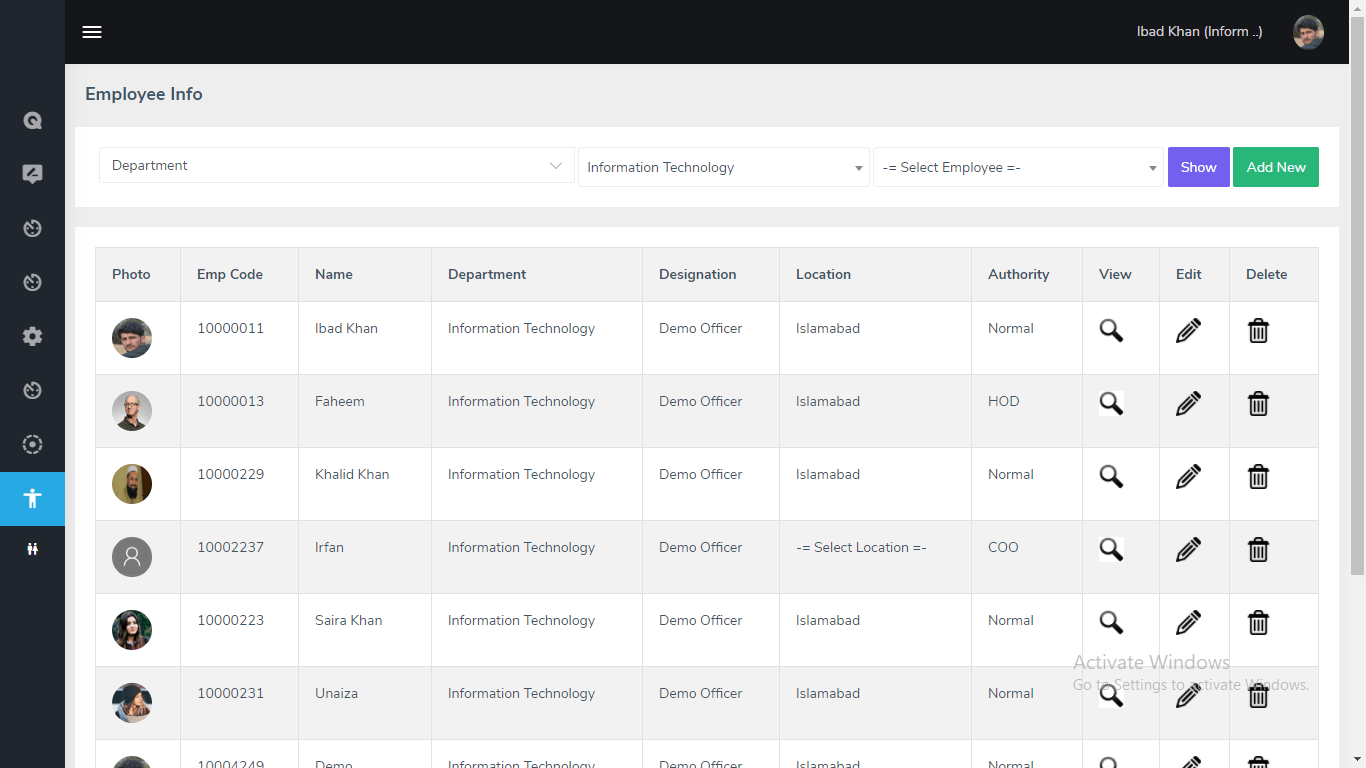
Task: Click the active person icon sidebar item
Action: click(32, 498)
